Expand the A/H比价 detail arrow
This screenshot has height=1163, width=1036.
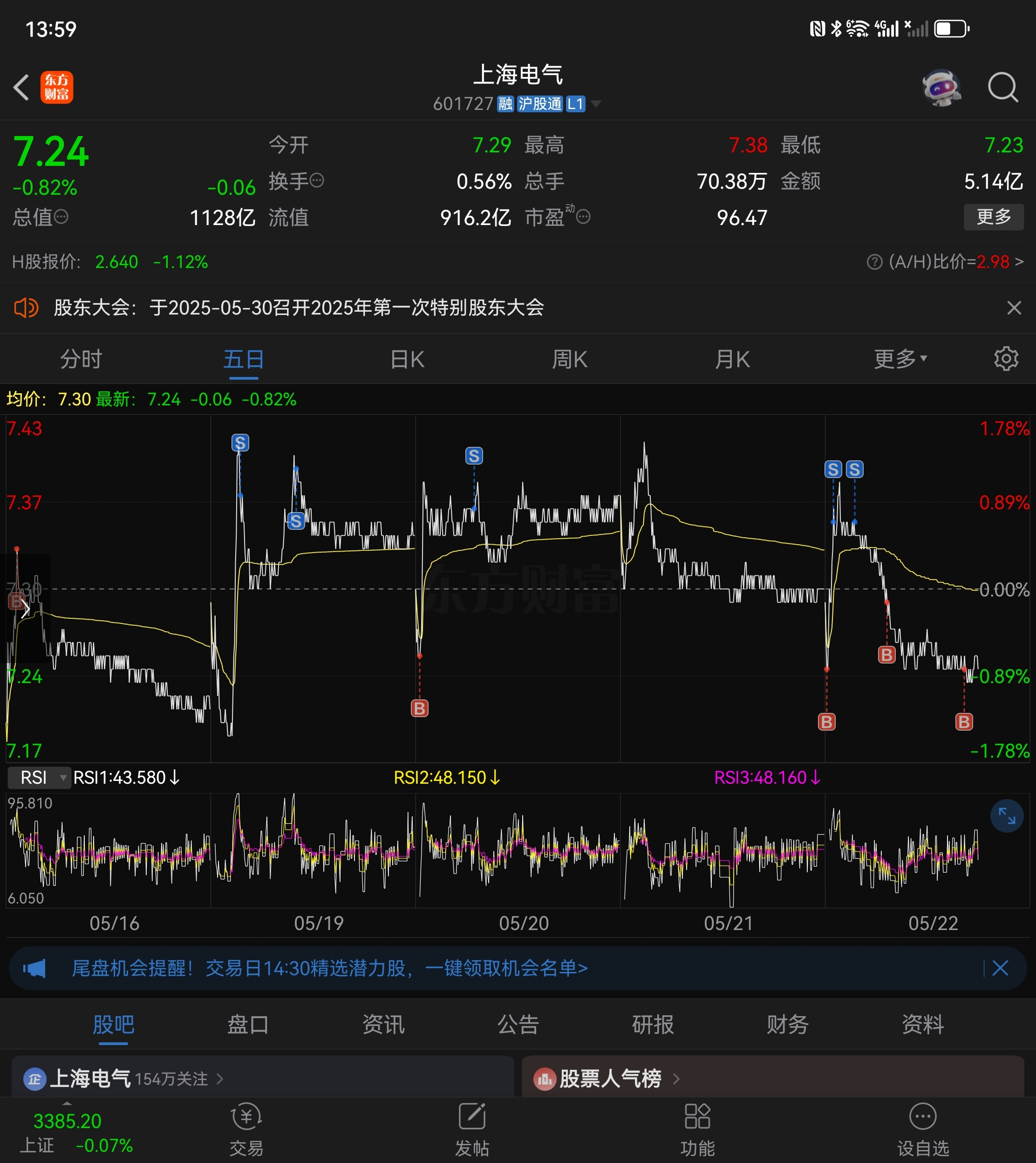(1019, 262)
